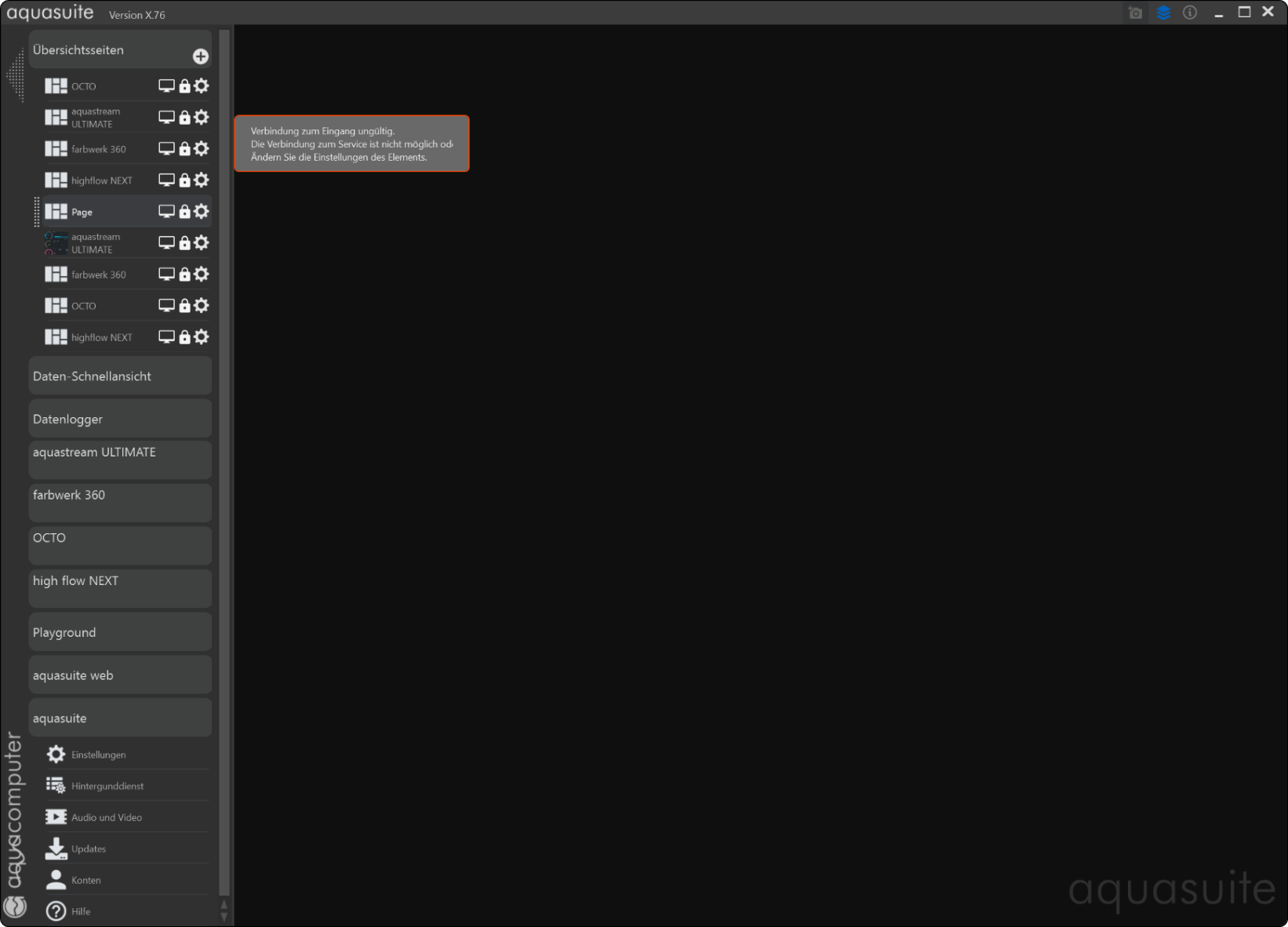
Task: Open the screenshot camera icon in title bar
Action: click(x=1135, y=13)
